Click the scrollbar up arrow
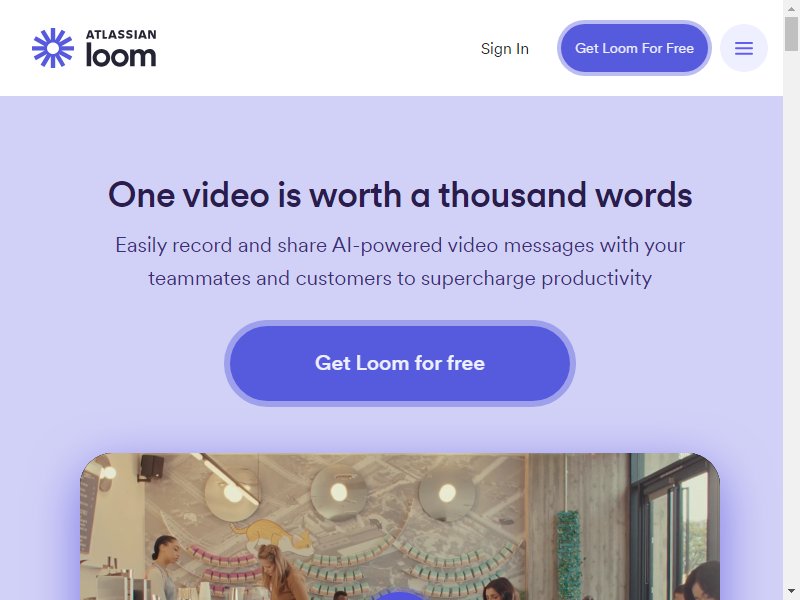This screenshot has height=600, width=800. tap(791, 8)
